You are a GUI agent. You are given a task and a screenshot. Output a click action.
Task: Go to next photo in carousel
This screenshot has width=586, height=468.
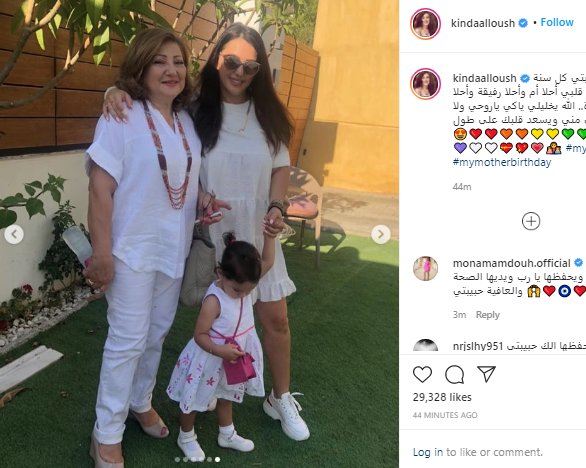coord(381,234)
